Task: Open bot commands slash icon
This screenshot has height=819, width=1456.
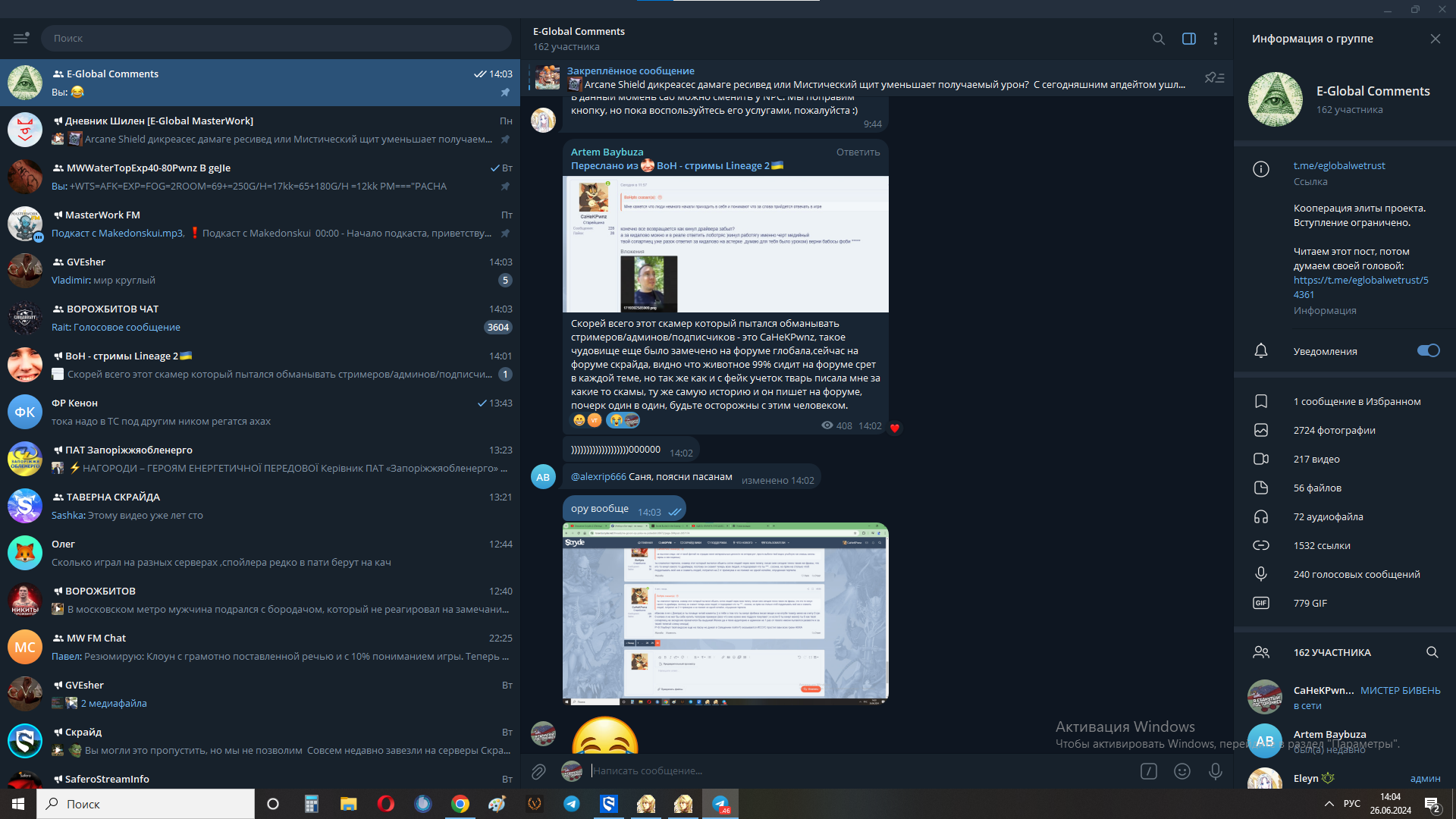Action: tap(1148, 771)
